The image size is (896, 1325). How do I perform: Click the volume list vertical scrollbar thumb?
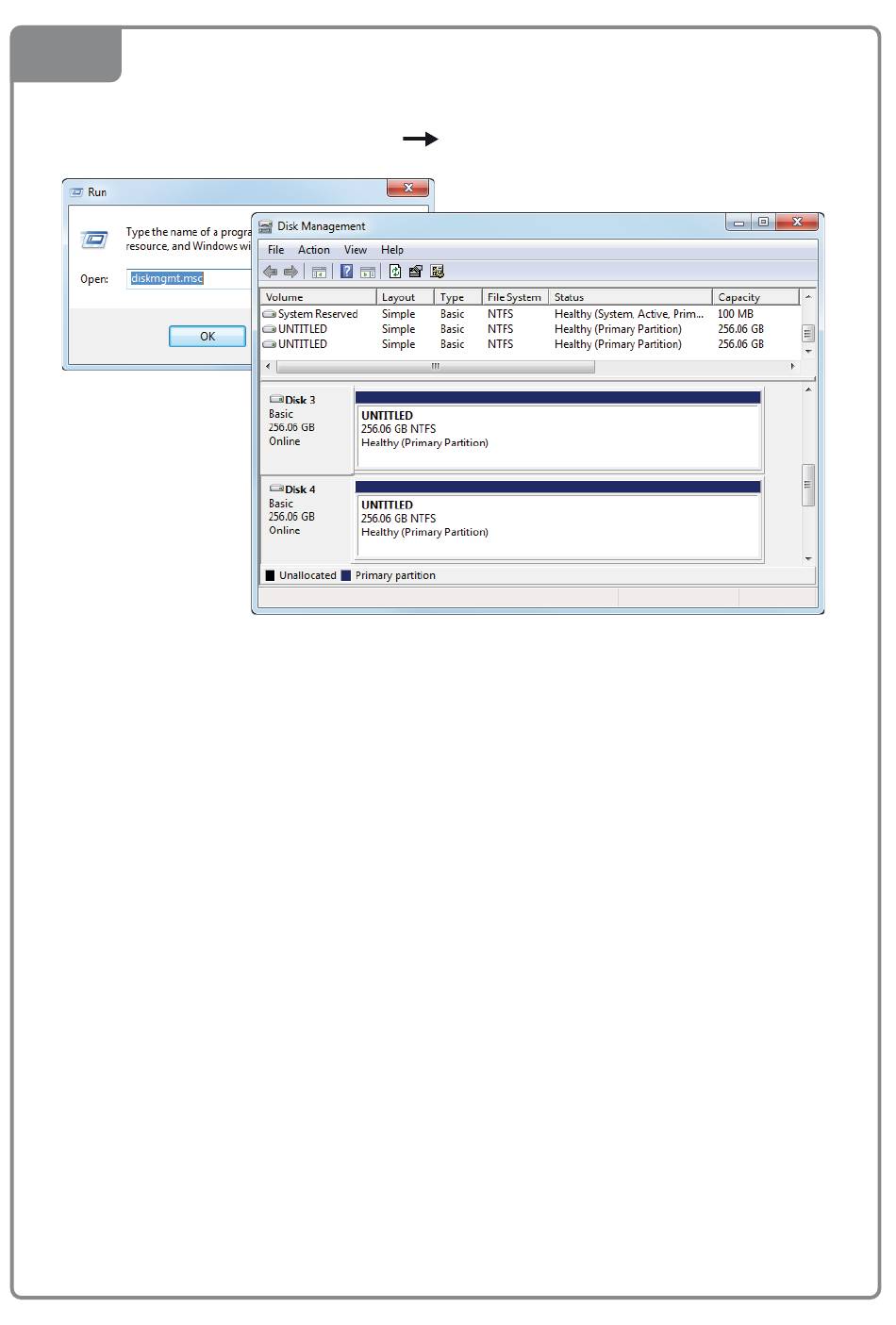click(x=808, y=334)
